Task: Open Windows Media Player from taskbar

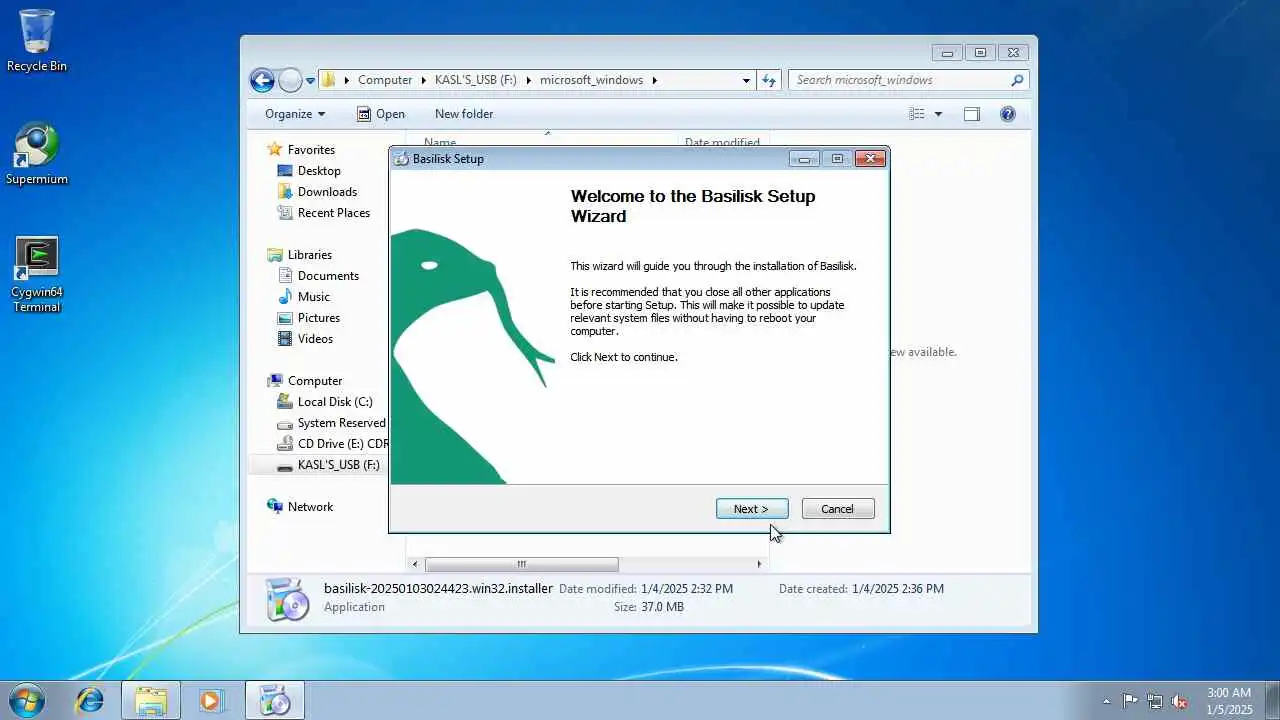Action: [x=211, y=700]
